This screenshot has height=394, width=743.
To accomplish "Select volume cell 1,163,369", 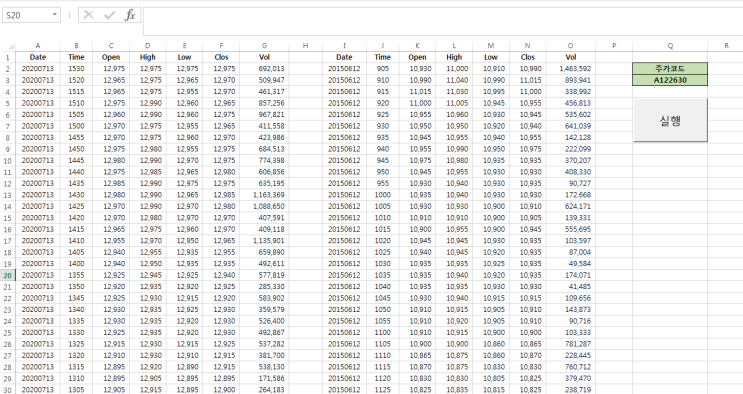I will coord(264,195).
